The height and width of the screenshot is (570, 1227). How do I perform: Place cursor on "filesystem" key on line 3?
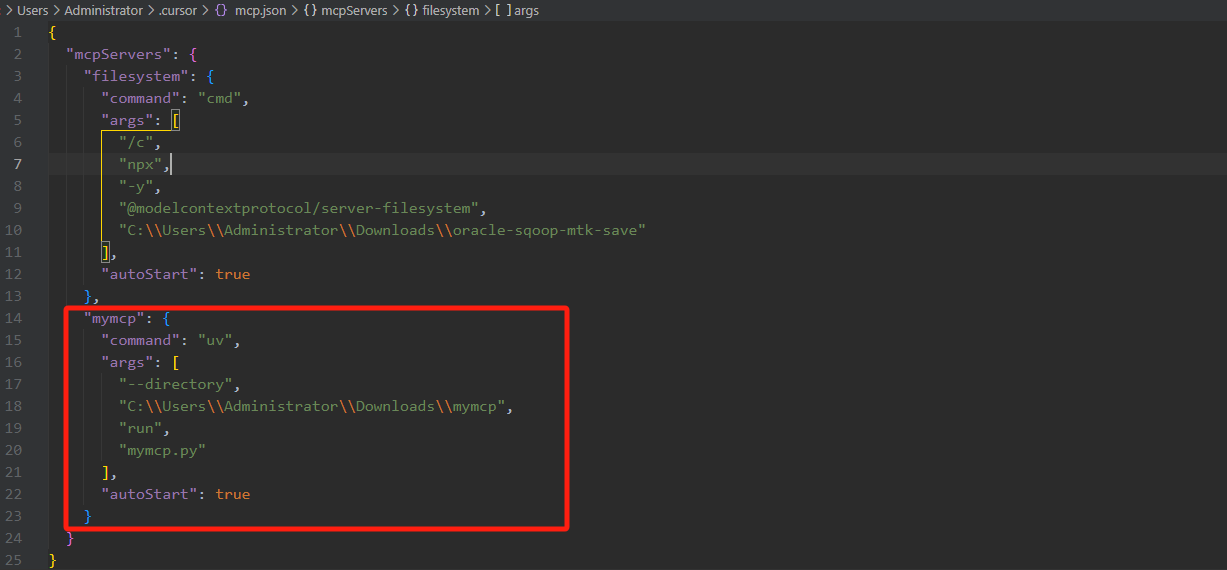point(135,76)
